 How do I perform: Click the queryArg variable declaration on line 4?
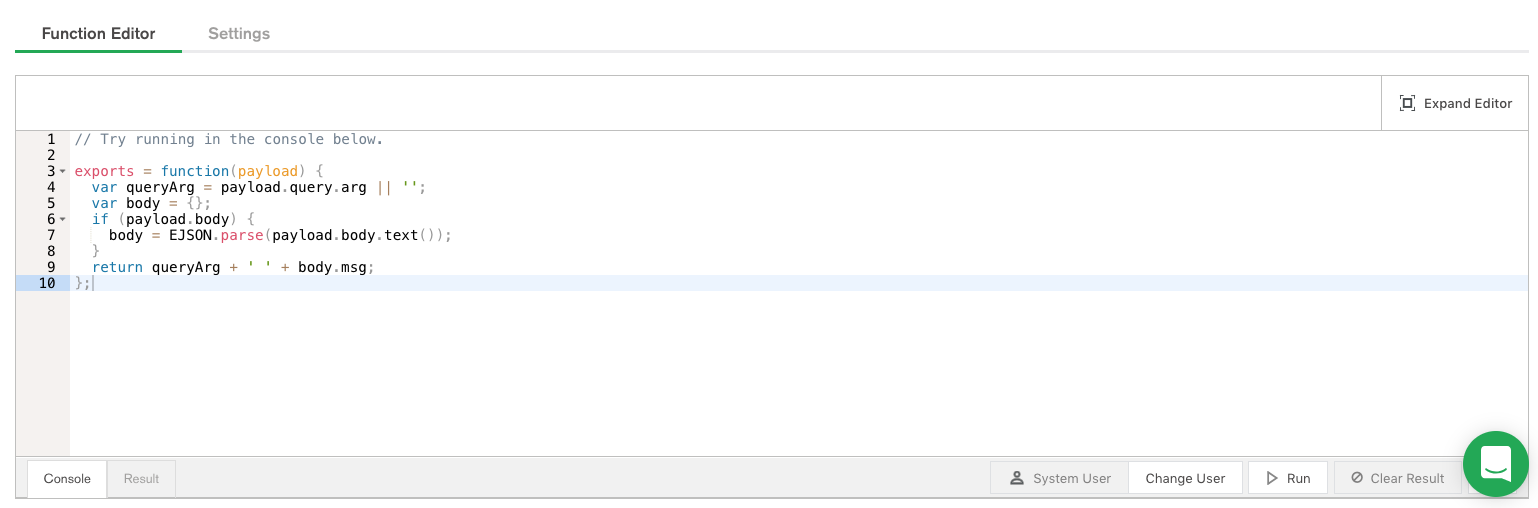(160, 187)
